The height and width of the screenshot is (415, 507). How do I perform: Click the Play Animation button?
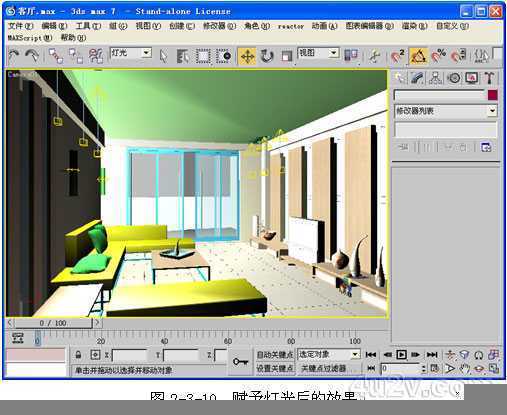point(401,355)
